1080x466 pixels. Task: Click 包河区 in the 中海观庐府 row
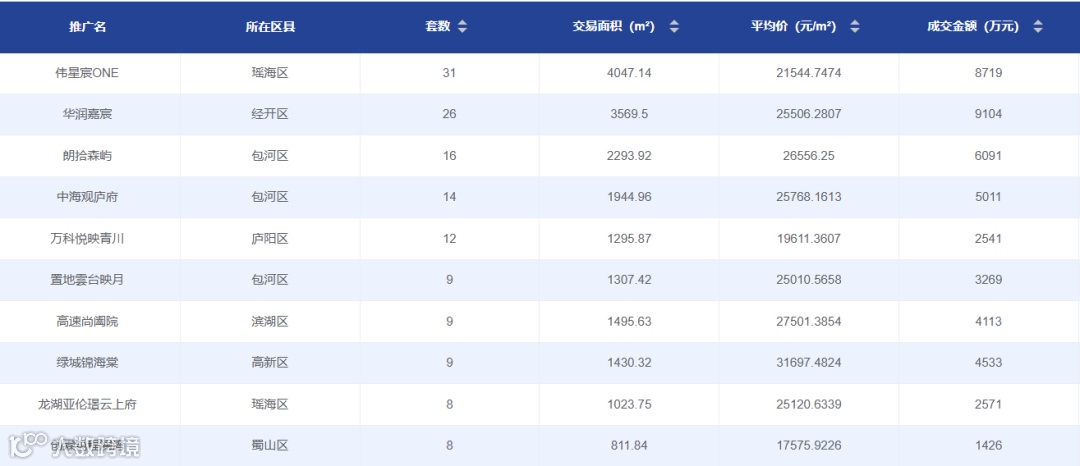click(x=270, y=197)
